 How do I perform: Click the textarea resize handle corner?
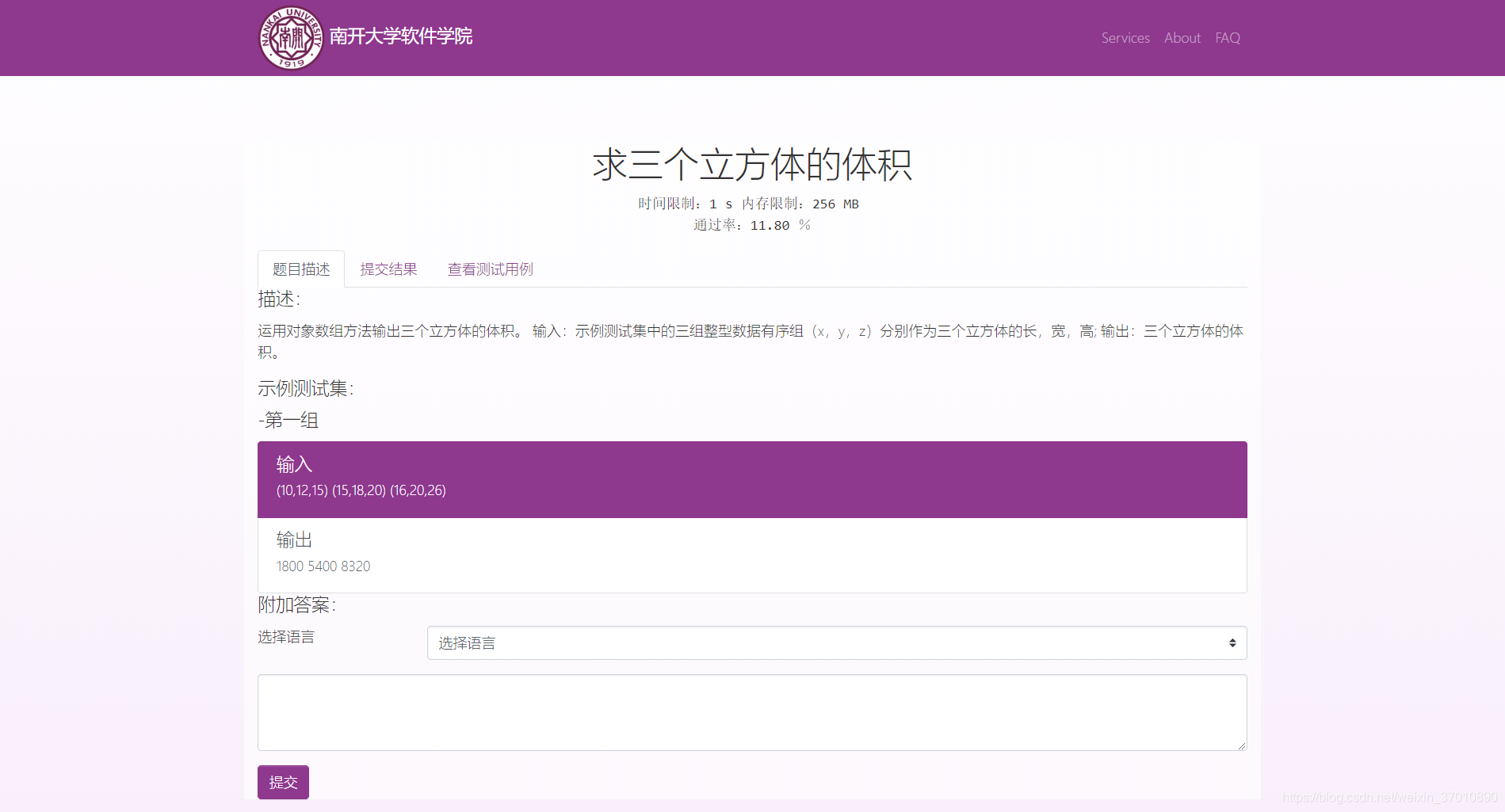1242,745
